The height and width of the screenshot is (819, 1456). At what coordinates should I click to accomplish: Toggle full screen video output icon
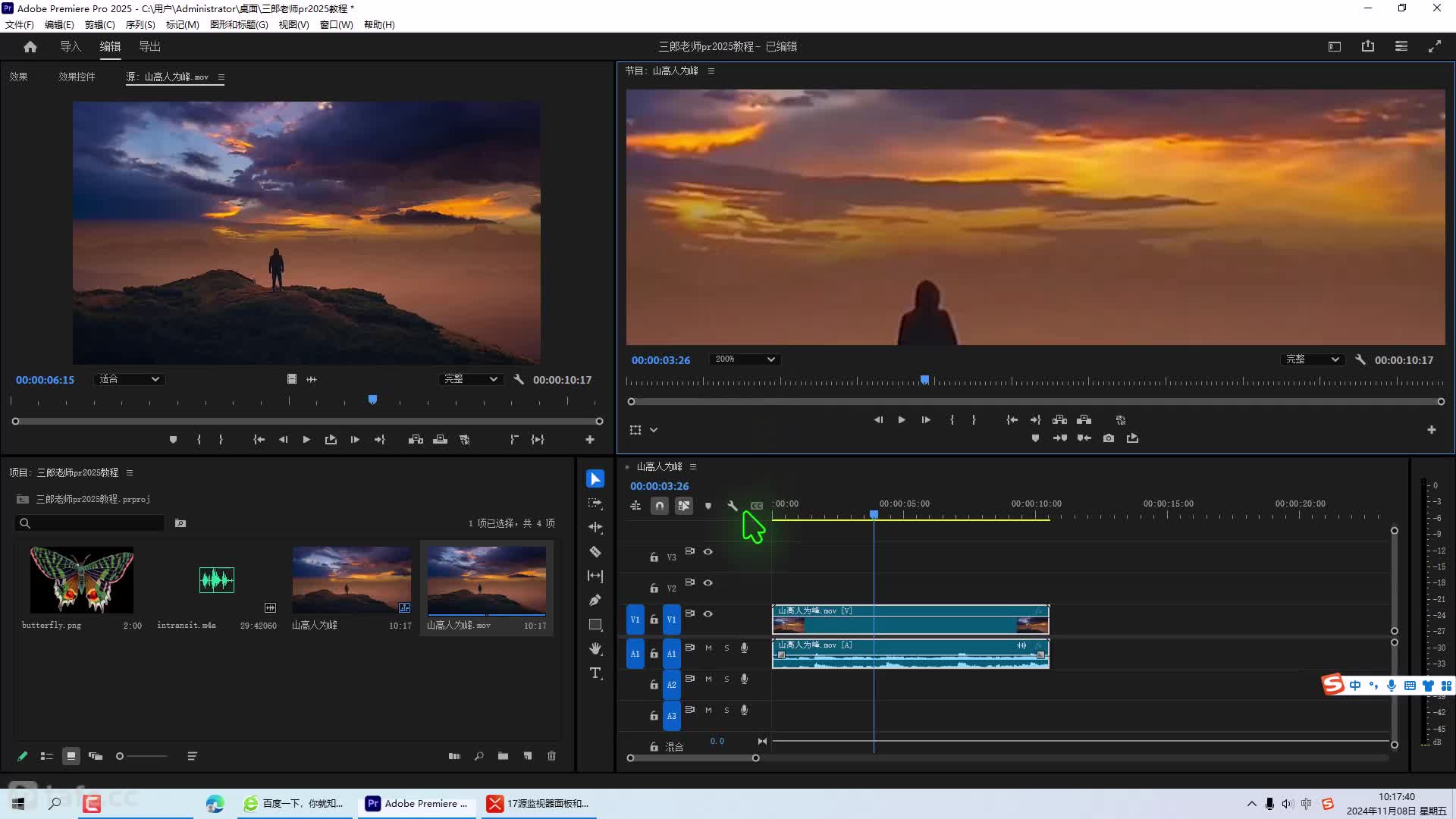click(1435, 46)
